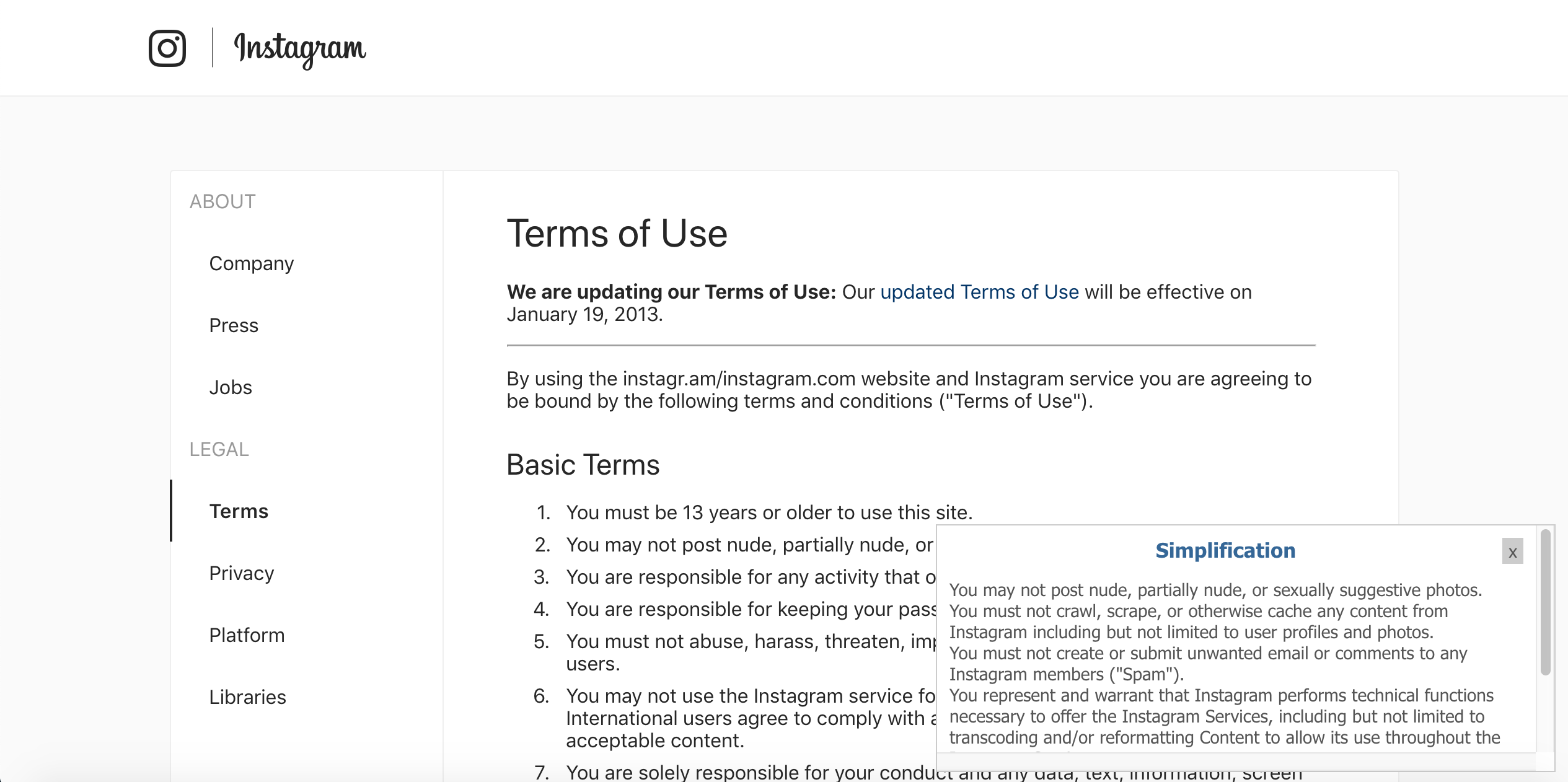The image size is (1568, 782).
Task: Click the LEGAL sidebar section label
Action: click(x=219, y=449)
